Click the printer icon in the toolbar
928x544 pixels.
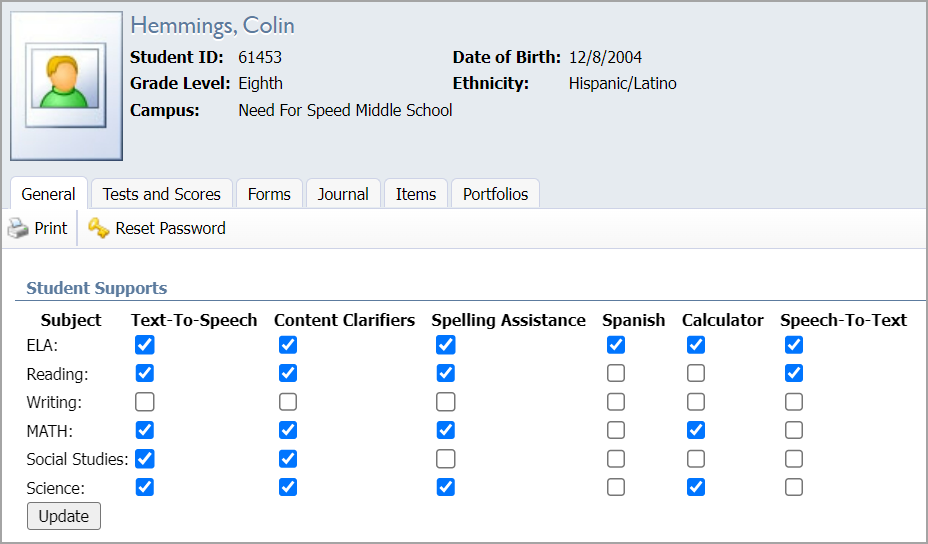[18, 228]
